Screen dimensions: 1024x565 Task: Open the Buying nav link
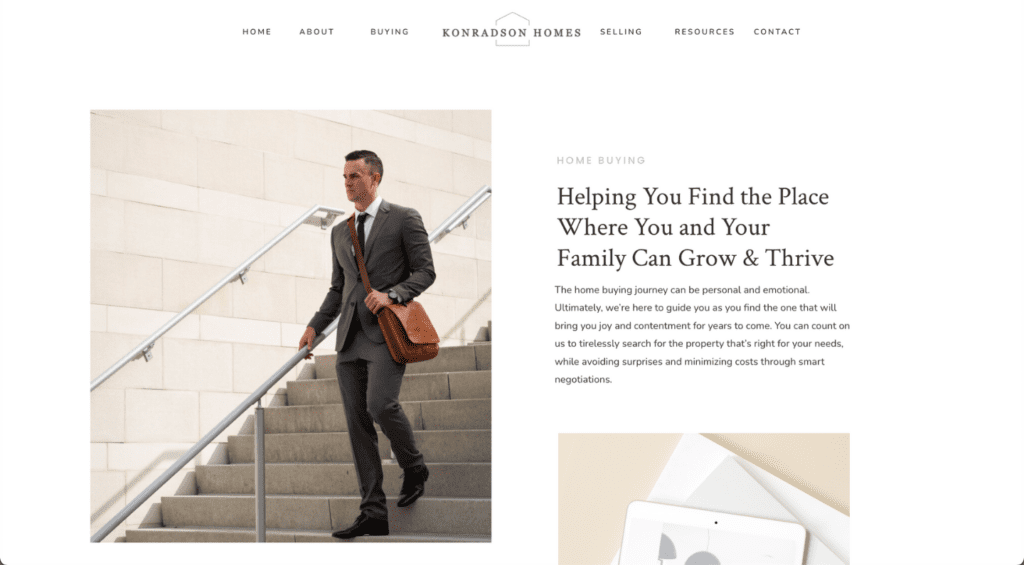click(x=389, y=31)
